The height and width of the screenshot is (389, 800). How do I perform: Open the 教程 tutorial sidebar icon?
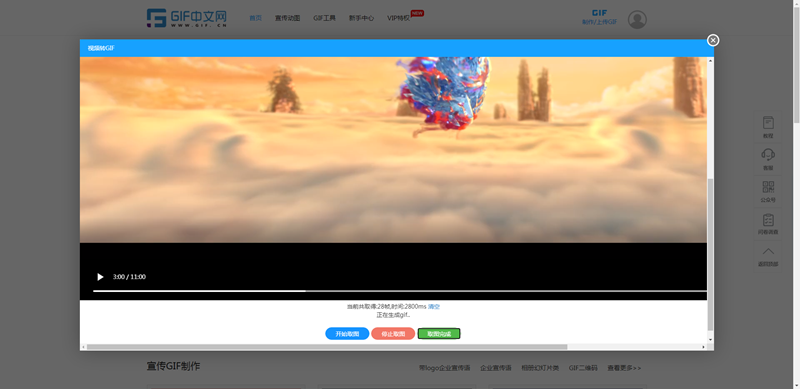tap(768, 127)
